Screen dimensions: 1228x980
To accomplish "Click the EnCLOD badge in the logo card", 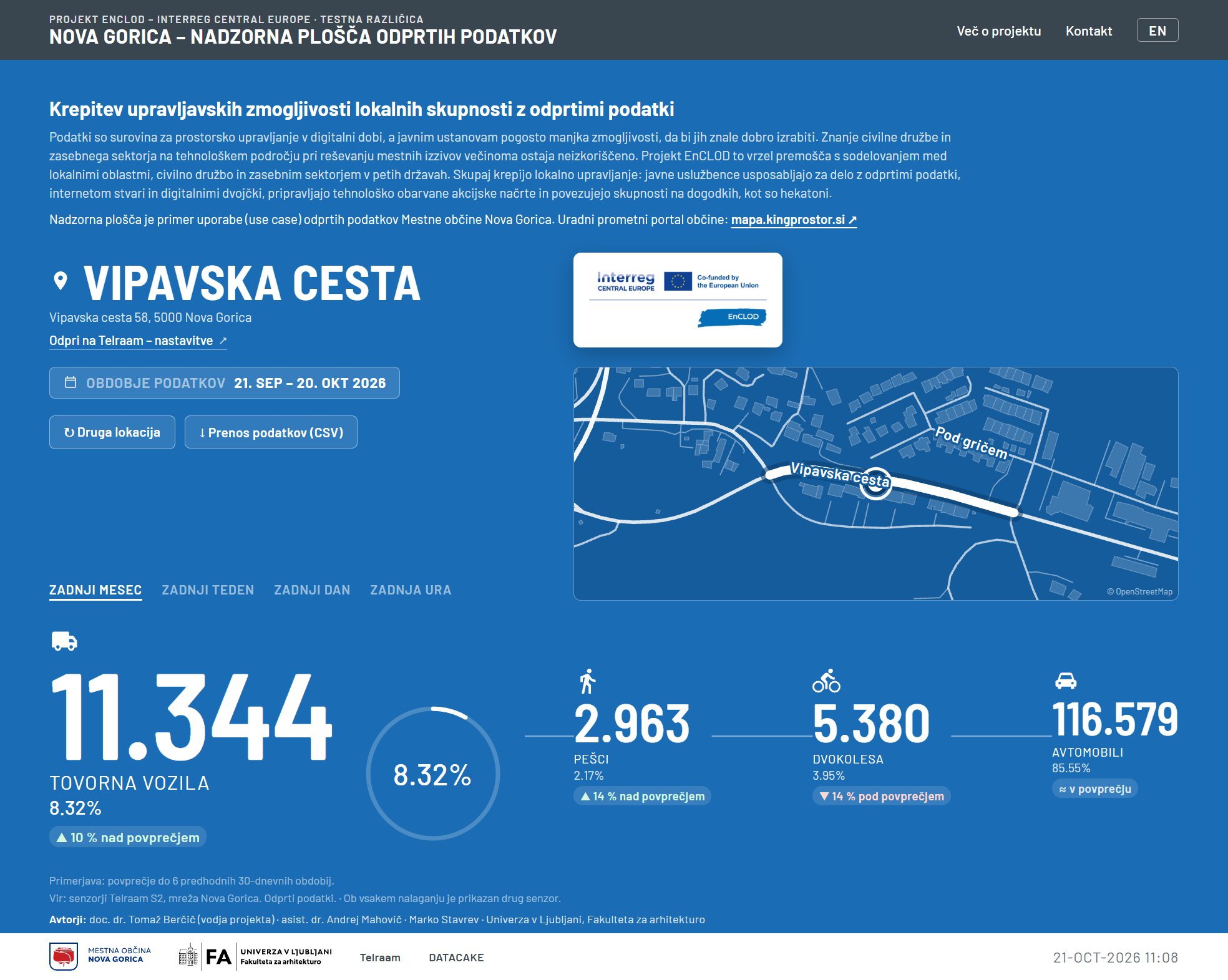I will pos(732,318).
